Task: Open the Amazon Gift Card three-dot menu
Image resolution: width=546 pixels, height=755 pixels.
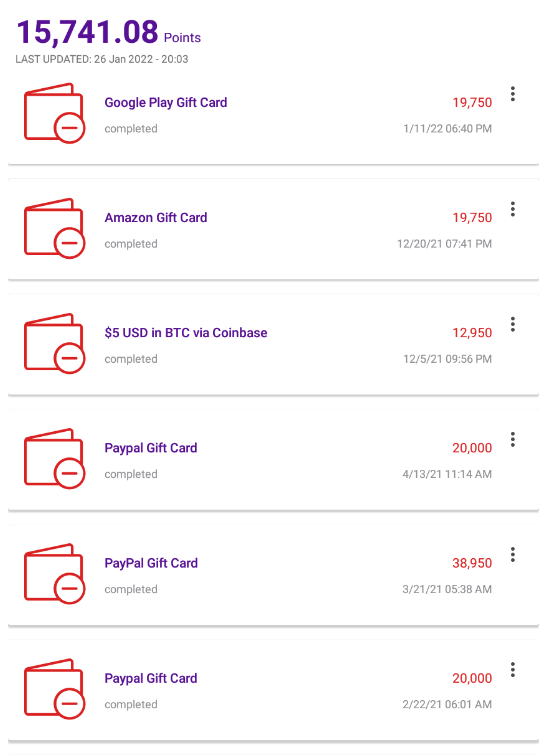Action: coord(513,209)
